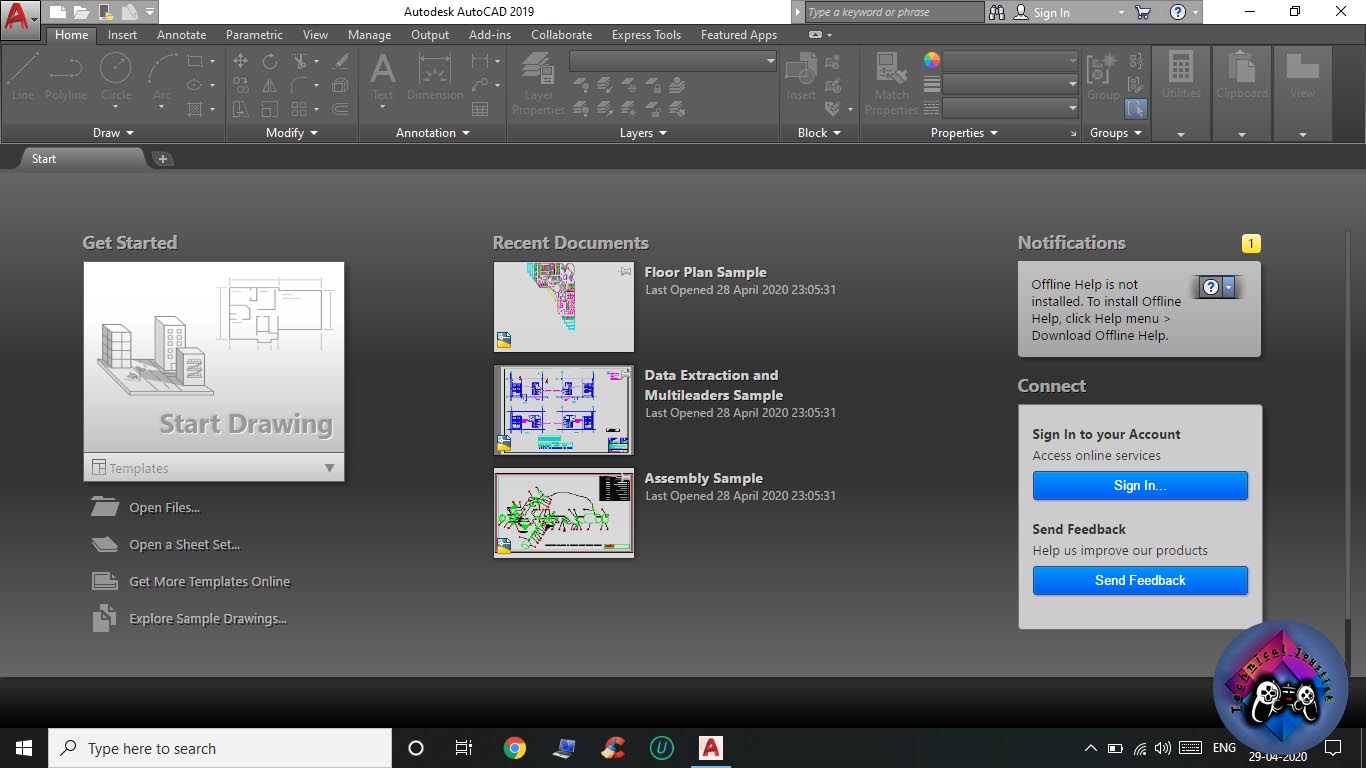Screen dimensions: 1366x768
Task: Toggle Group Selection on/off button
Action: [x=1135, y=108]
